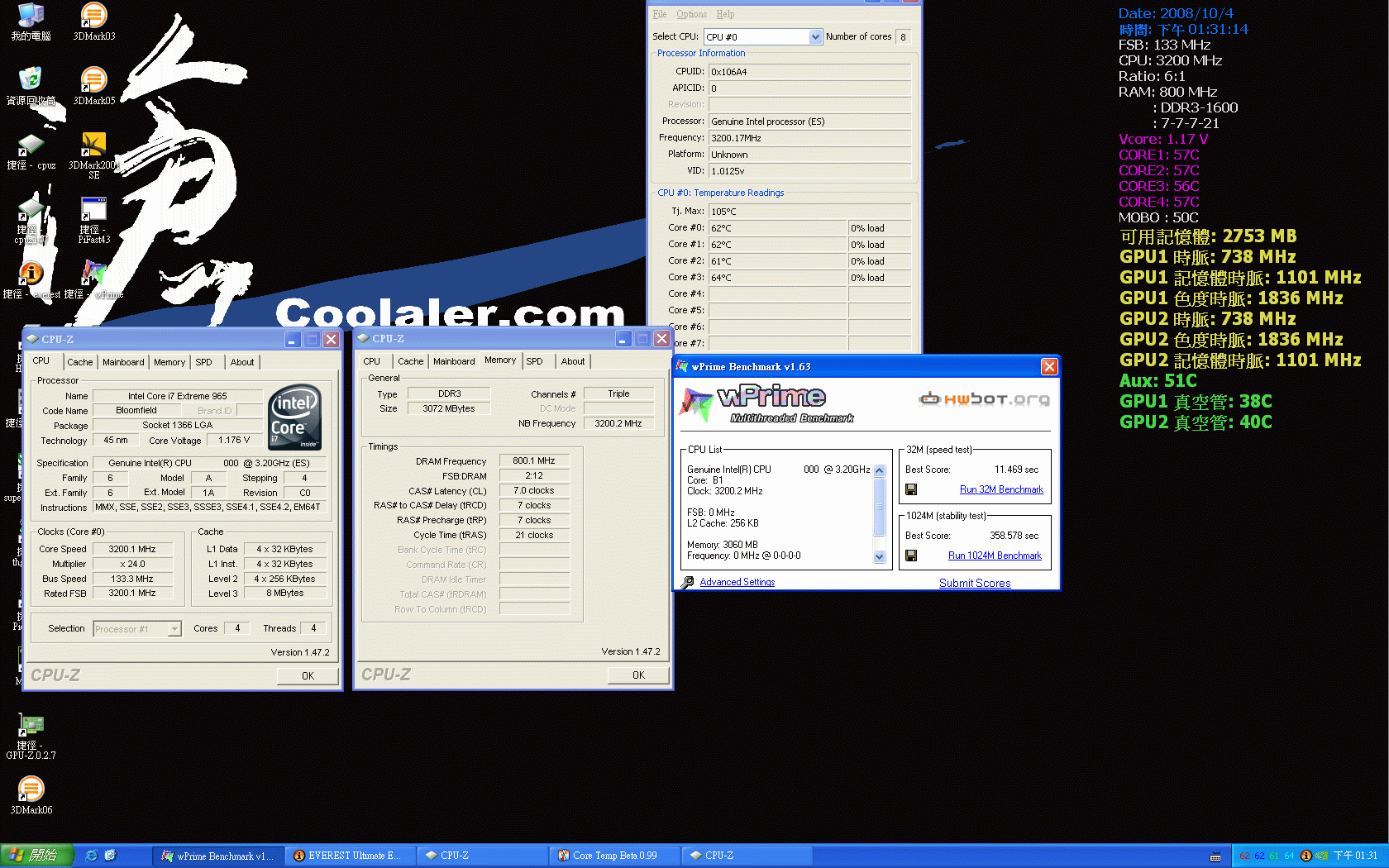Image resolution: width=1389 pixels, height=868 pixels.
Task: Open the Help menu in Core Temp
Action: click(x=725, y=14)
